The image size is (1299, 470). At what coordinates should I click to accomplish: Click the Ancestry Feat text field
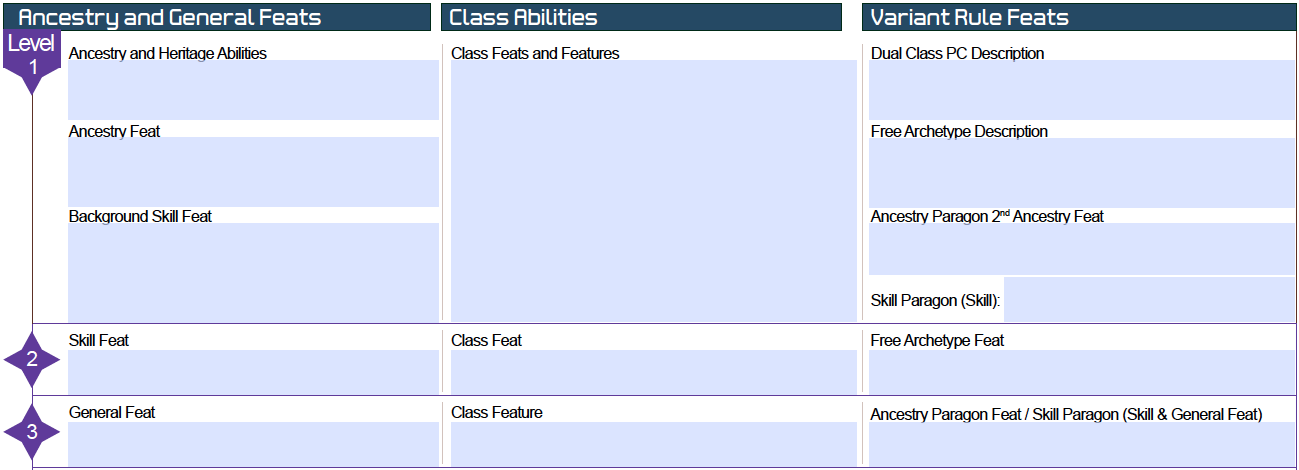pyautogui.click(x=253, y=172)
